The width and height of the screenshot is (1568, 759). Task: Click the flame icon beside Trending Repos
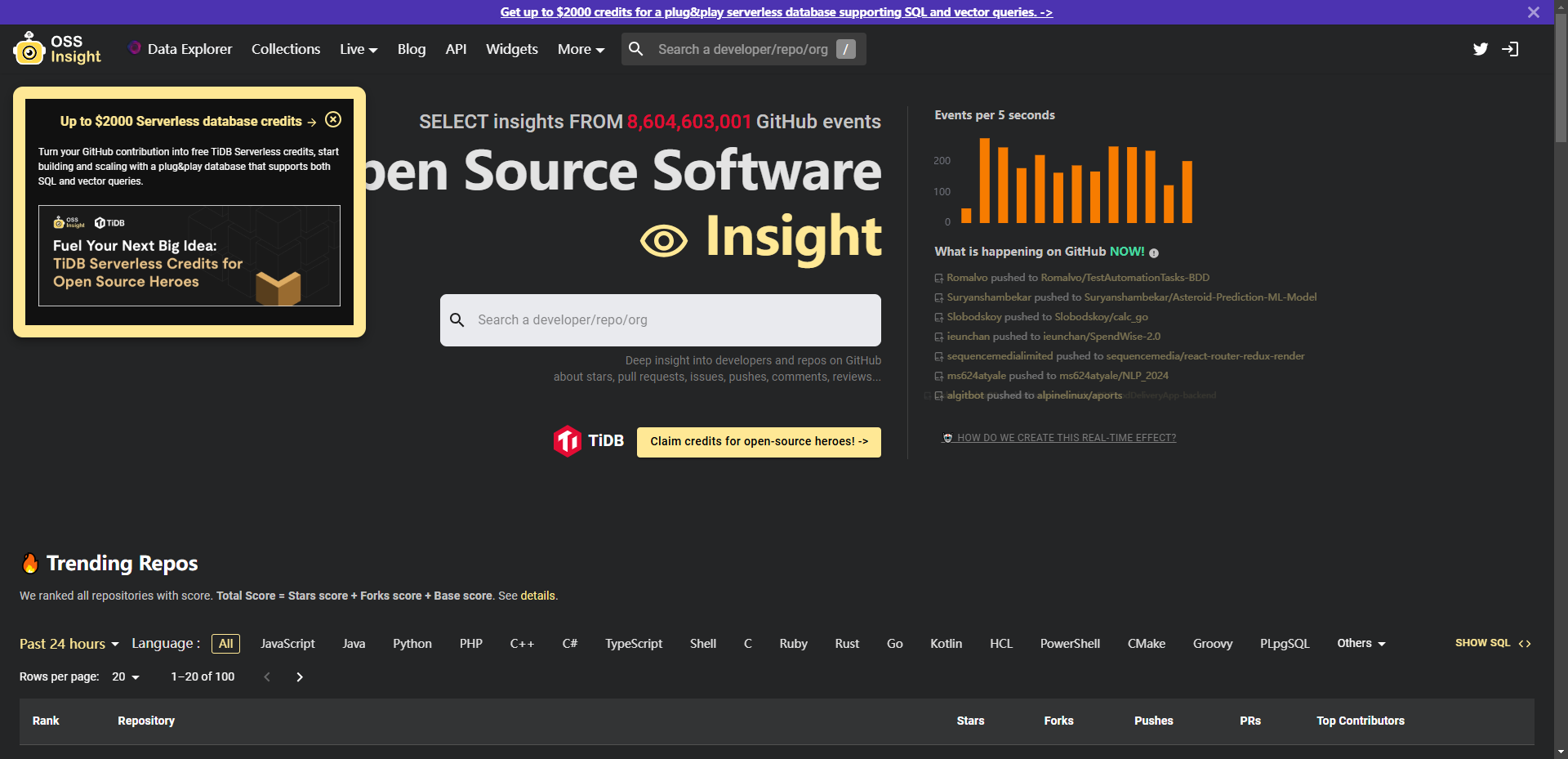coord(30,562)
